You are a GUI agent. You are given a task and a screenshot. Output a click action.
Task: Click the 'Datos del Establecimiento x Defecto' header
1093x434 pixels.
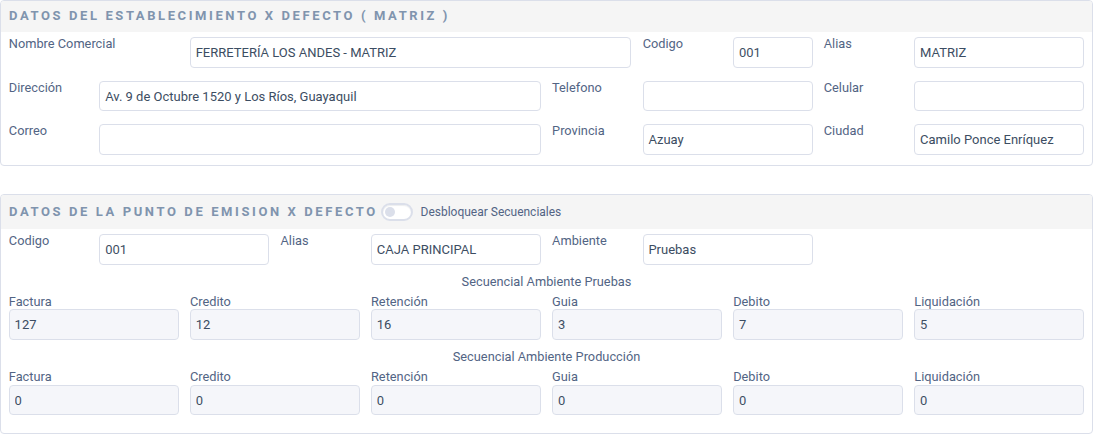[x=229, y=15]
